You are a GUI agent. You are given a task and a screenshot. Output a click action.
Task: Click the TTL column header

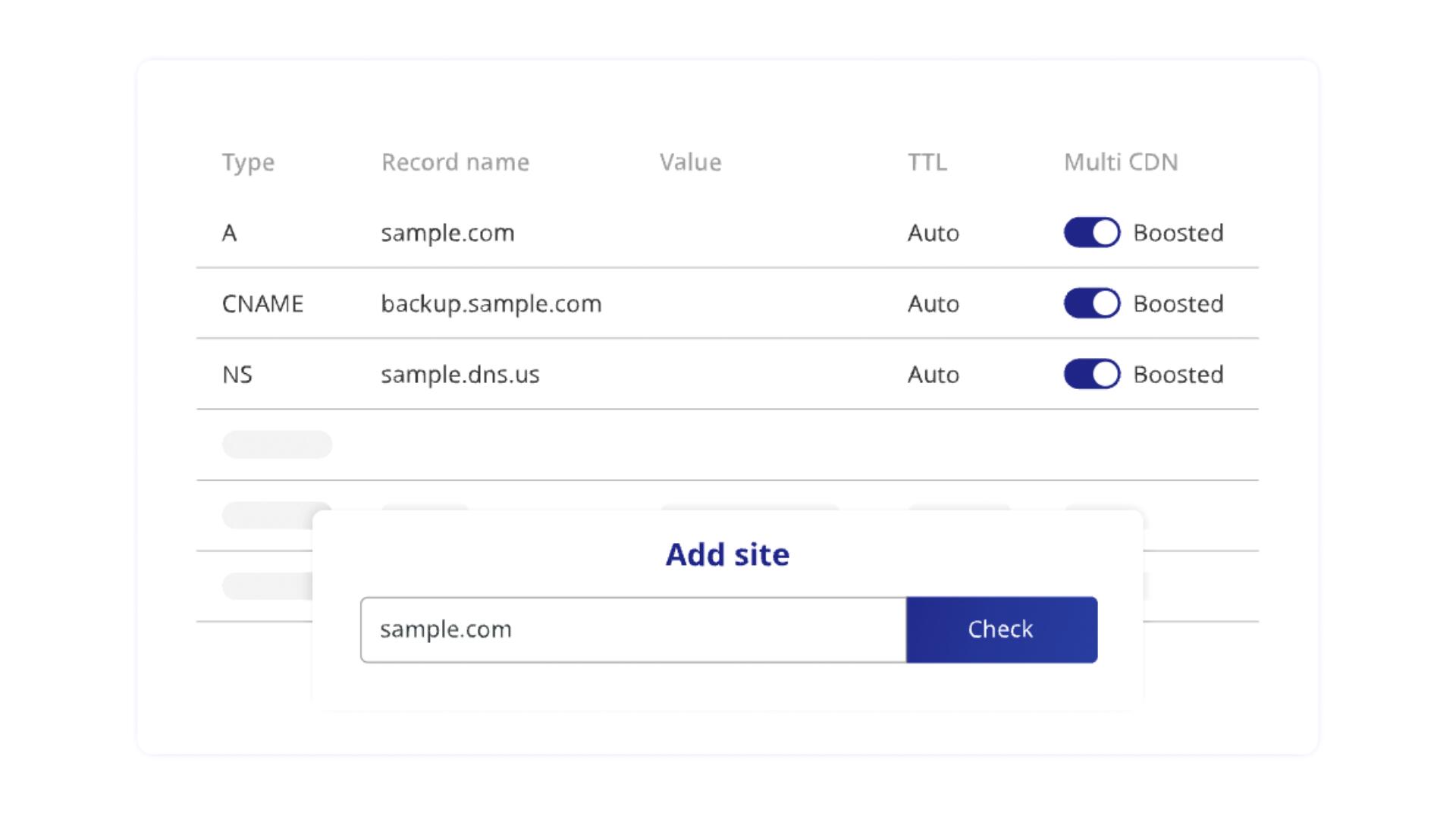(927, 162)
